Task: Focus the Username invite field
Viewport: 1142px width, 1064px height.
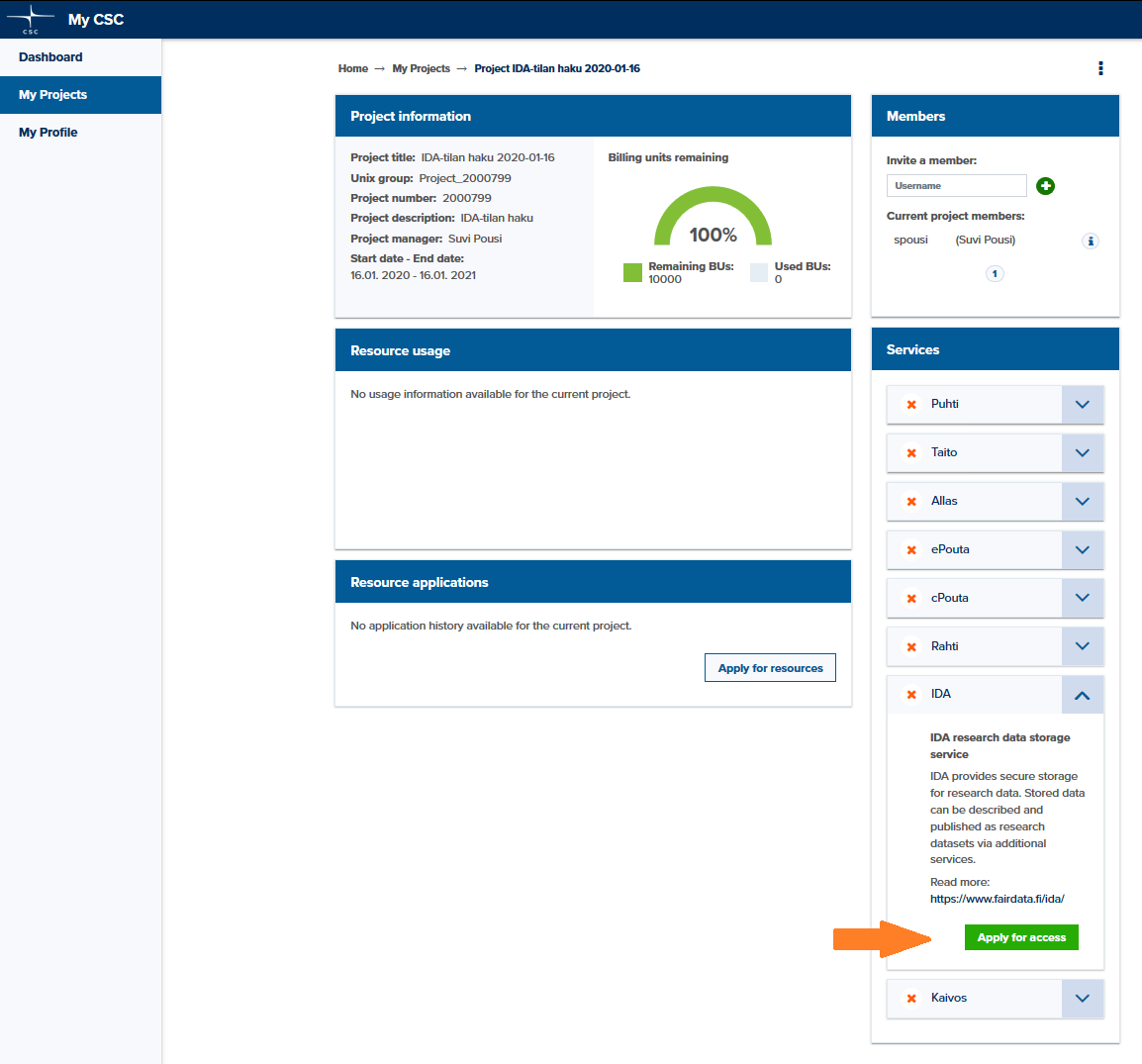Action: click(956, 186)
